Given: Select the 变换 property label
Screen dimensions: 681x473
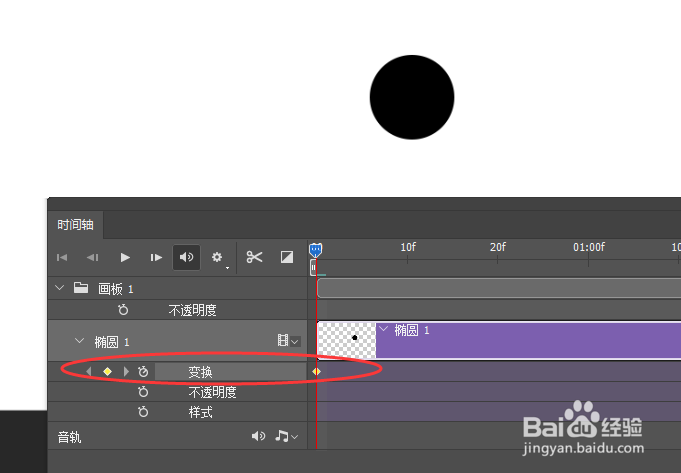Looking at the screenshot, I should tap(200, 372).
